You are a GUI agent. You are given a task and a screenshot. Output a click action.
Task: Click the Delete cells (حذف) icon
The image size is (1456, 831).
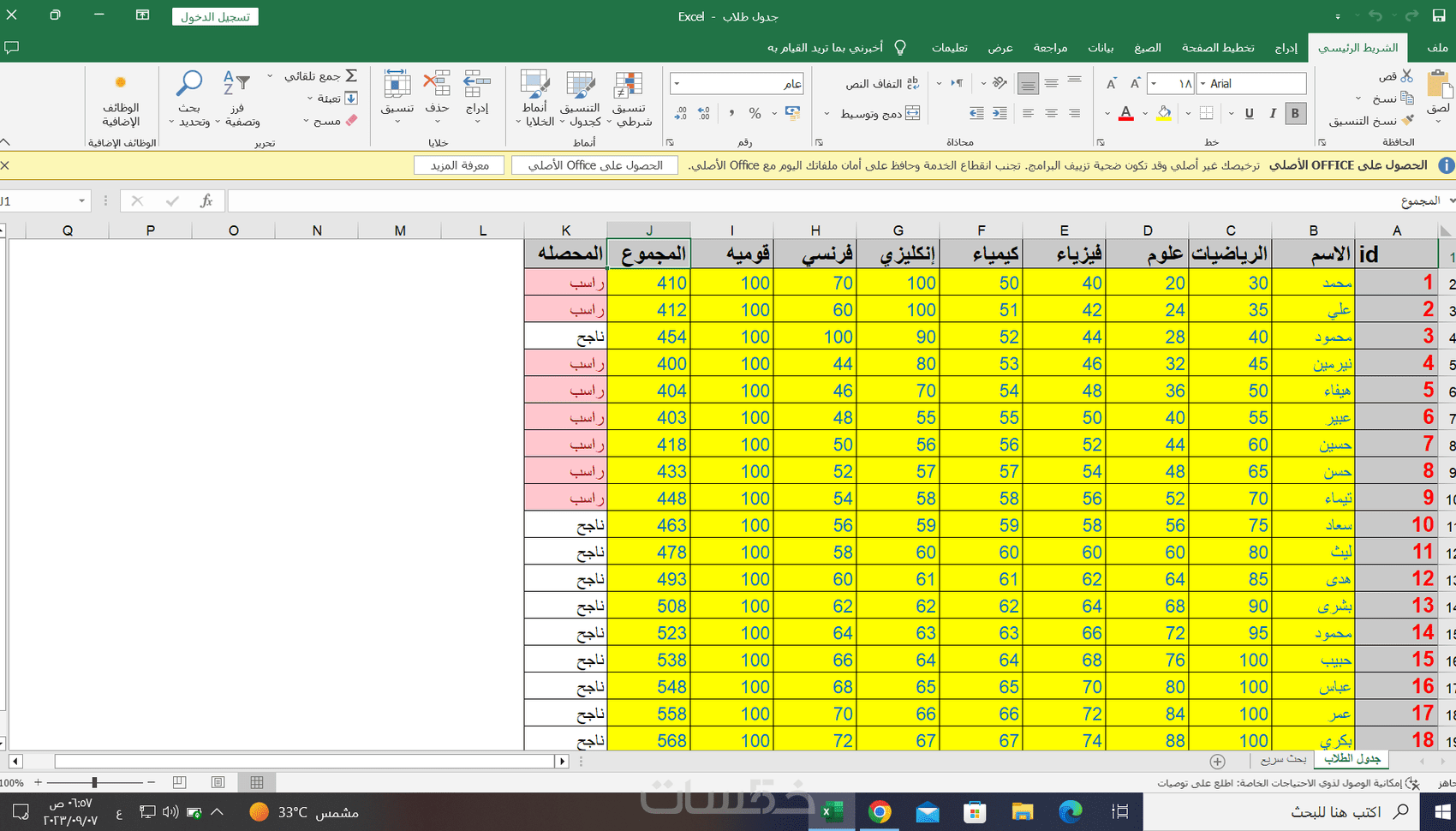(437, 84)
